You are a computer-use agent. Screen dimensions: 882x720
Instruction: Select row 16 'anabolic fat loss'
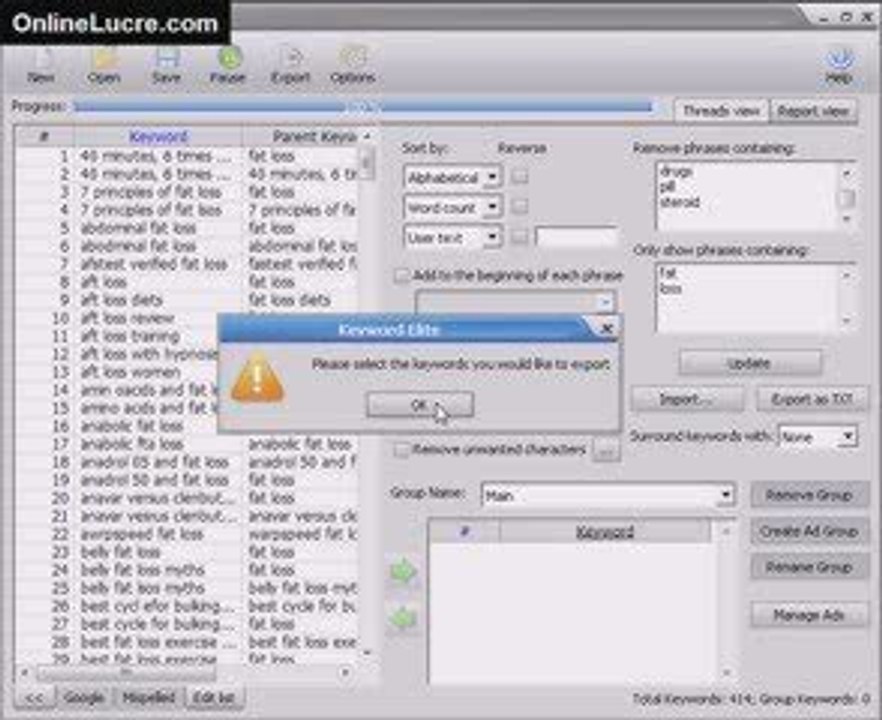click(x=118, y=426)
